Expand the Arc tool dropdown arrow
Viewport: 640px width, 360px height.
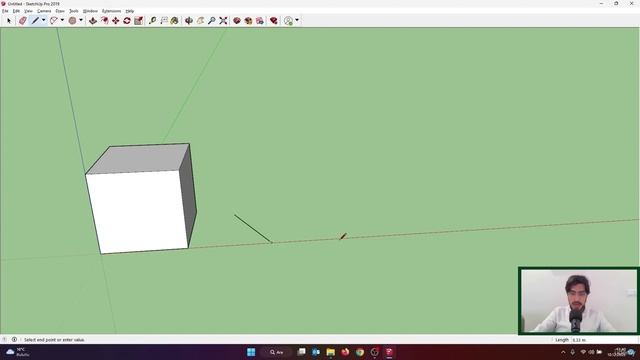tap(62, 20)
